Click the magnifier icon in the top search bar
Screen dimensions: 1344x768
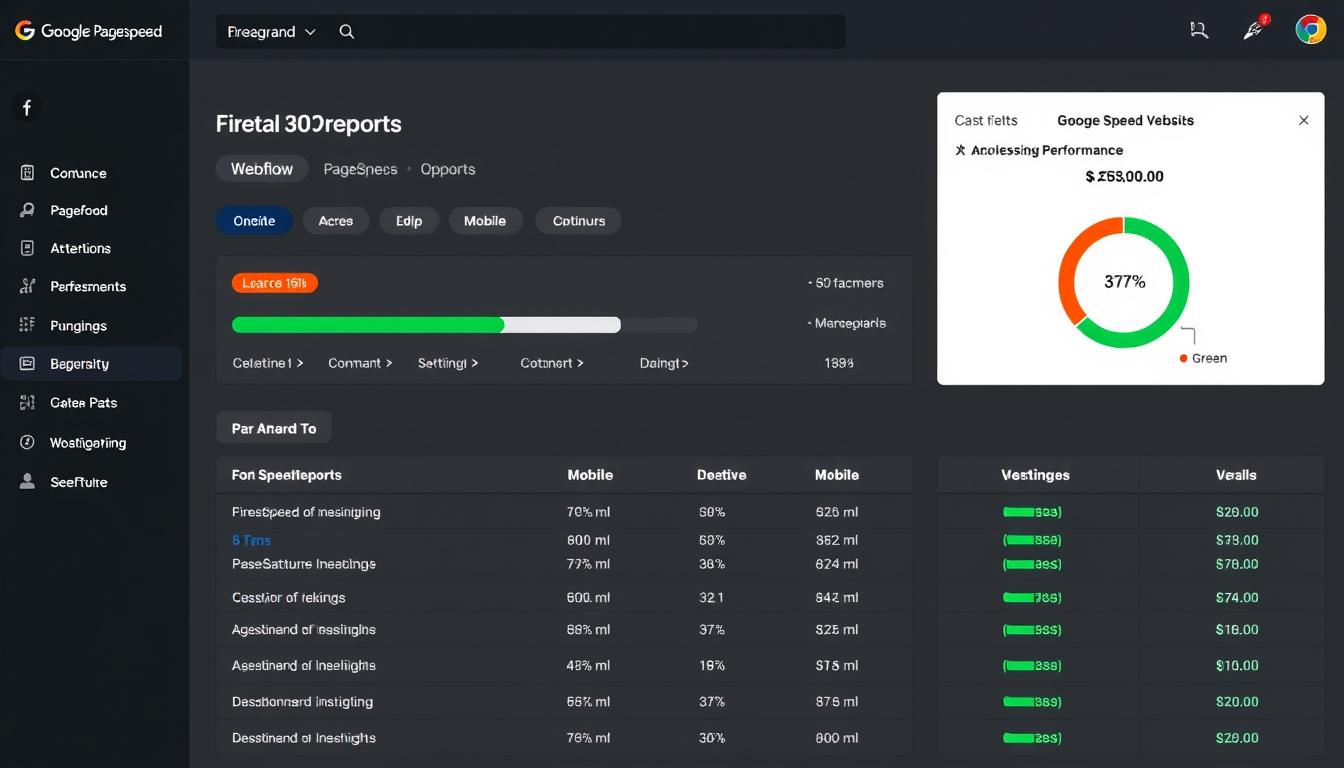point(347,31)
